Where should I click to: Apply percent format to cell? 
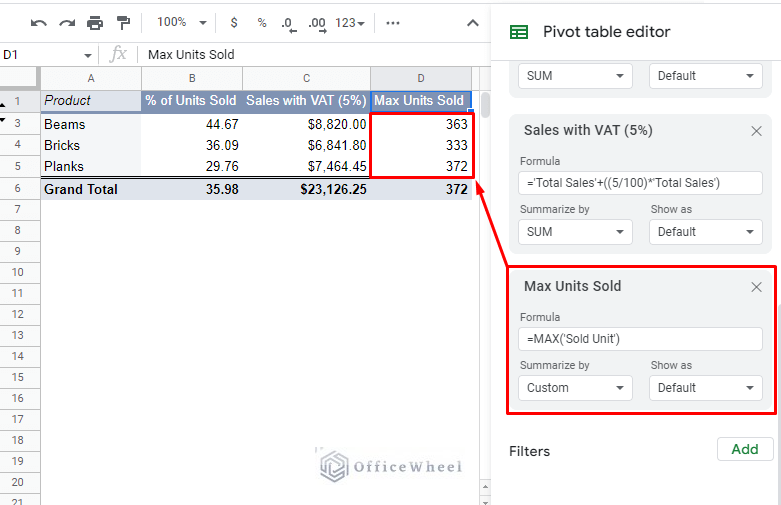click(261, 22)
